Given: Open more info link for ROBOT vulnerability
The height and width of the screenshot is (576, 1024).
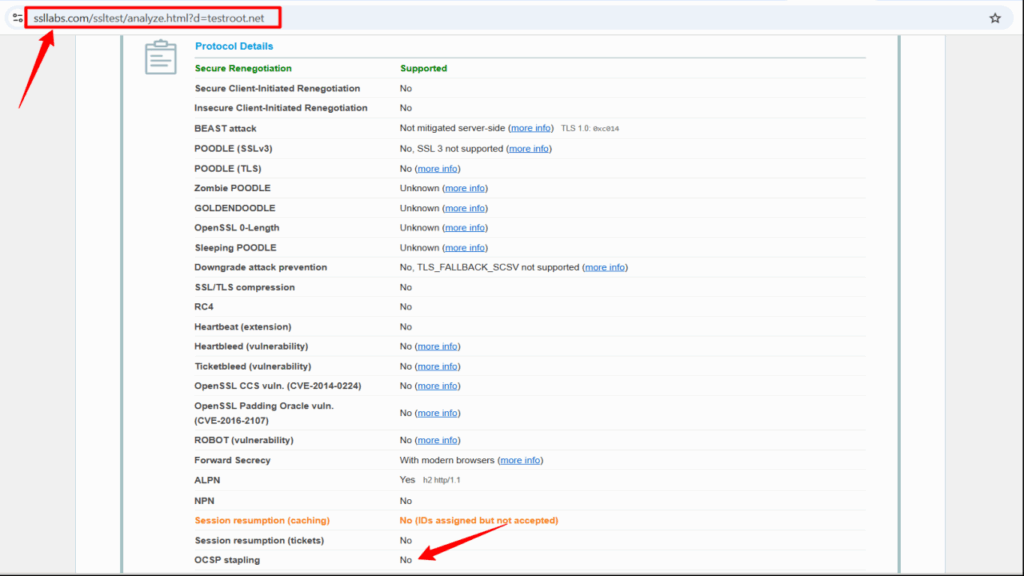Looking at the screenshot, I should (437, 440).
